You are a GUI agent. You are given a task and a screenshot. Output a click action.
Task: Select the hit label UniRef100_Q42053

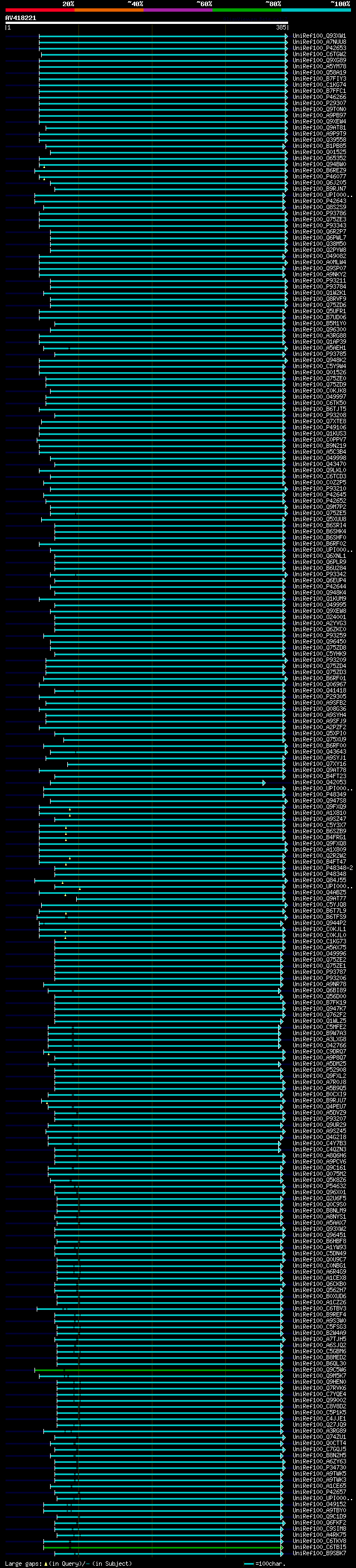319,782
